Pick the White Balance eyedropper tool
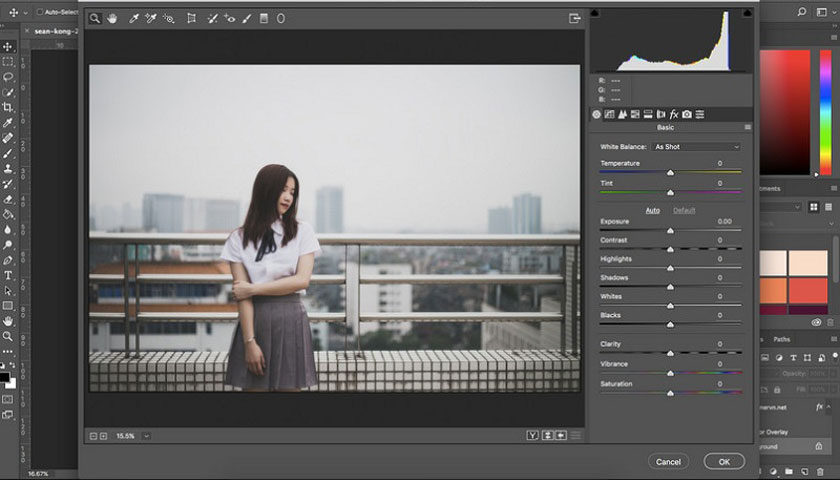The image size is (840, 481). click(134, 18)
